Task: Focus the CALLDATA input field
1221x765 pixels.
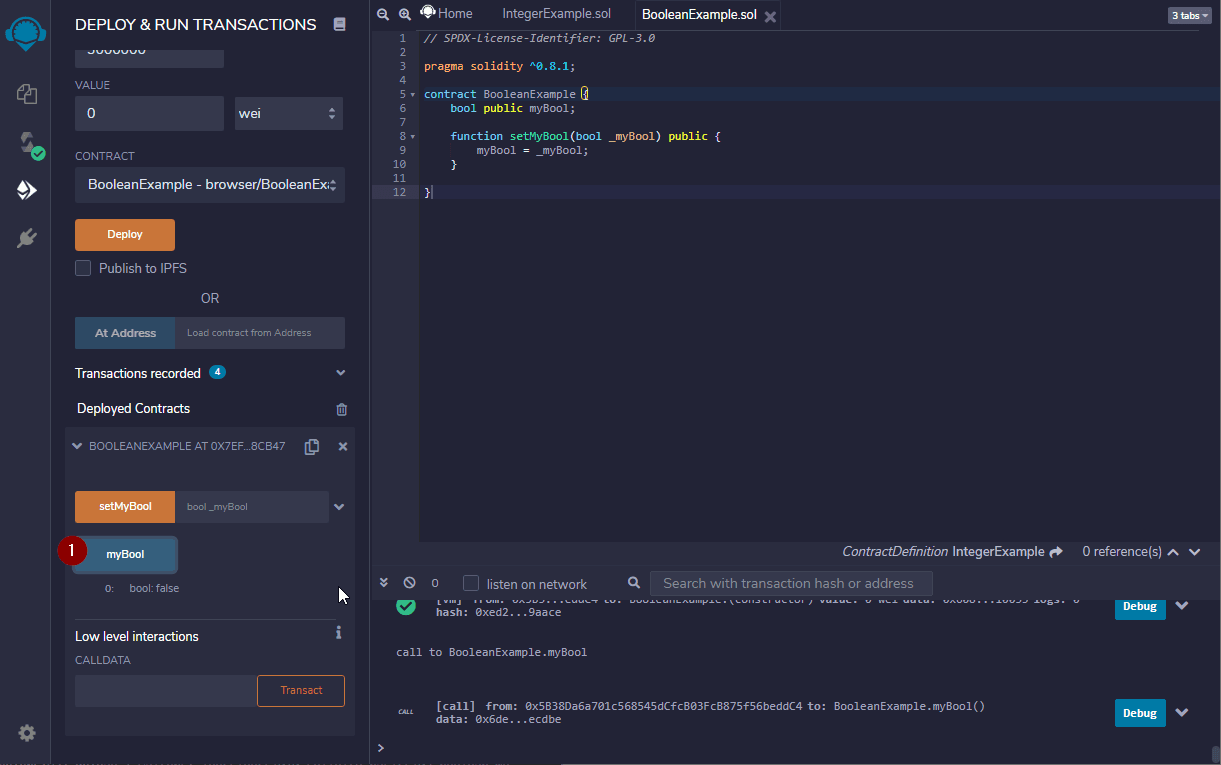Action: coord(166,691)
